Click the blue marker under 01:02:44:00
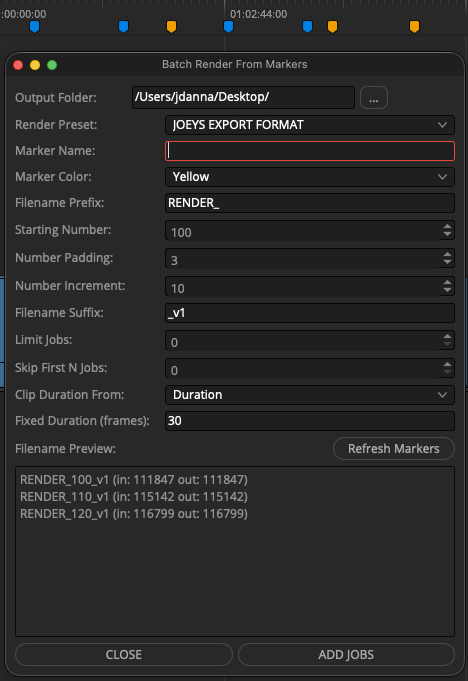Viewport: 468px width, 681px height. (x=228, y=26)
